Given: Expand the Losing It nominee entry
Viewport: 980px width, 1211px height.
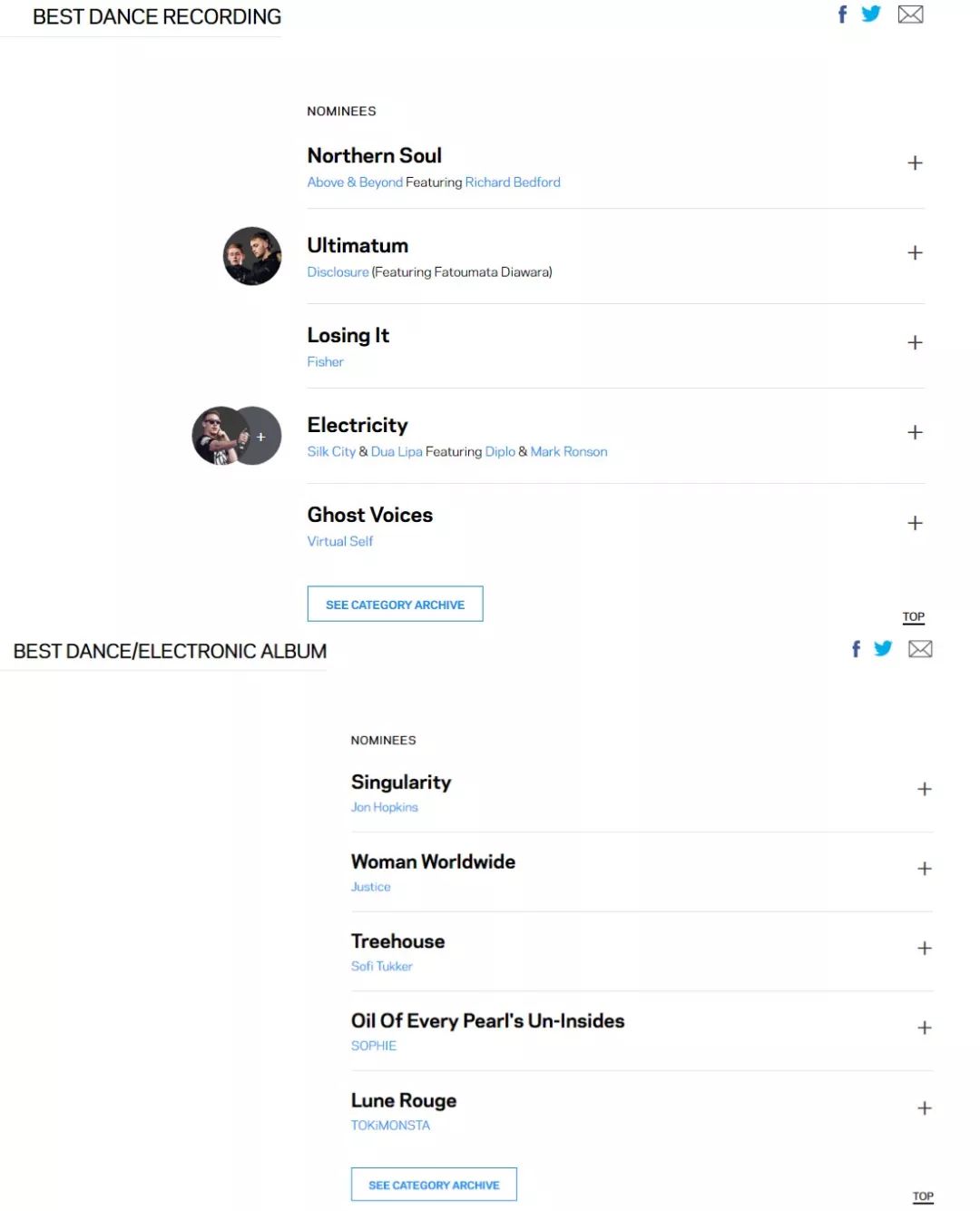Looking at the screenshot, I should 915,342.
